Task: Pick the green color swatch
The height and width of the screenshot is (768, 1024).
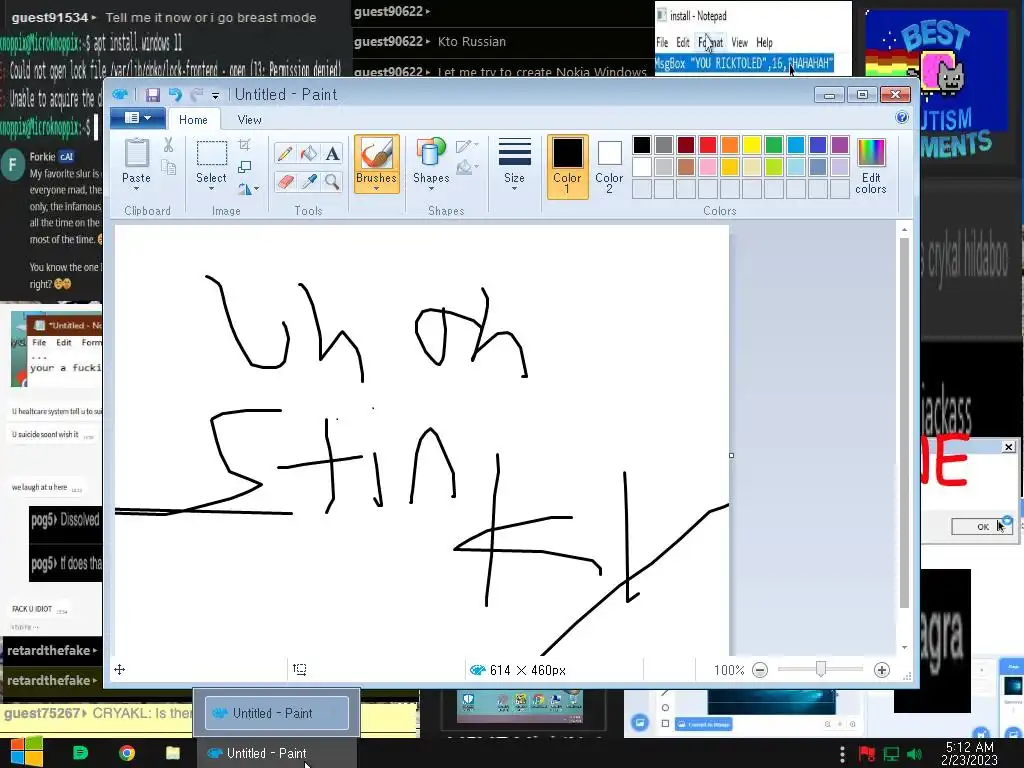Action: [774, 145]
